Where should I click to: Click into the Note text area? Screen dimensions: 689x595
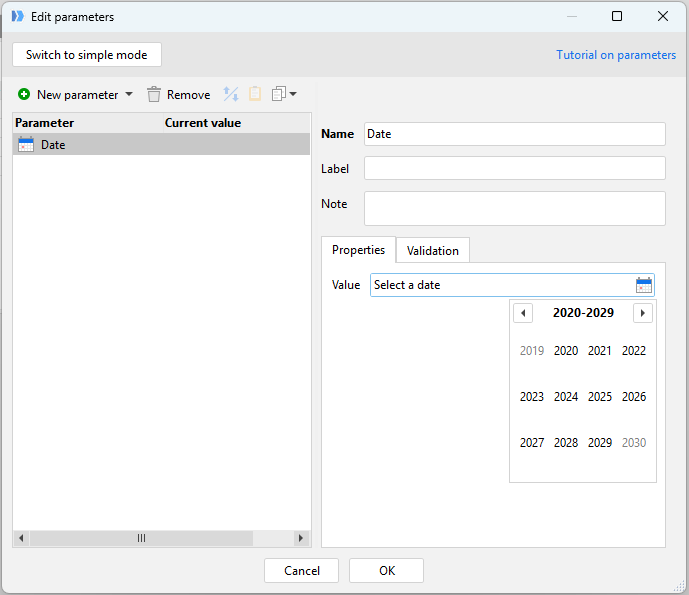tap(515, 208)
